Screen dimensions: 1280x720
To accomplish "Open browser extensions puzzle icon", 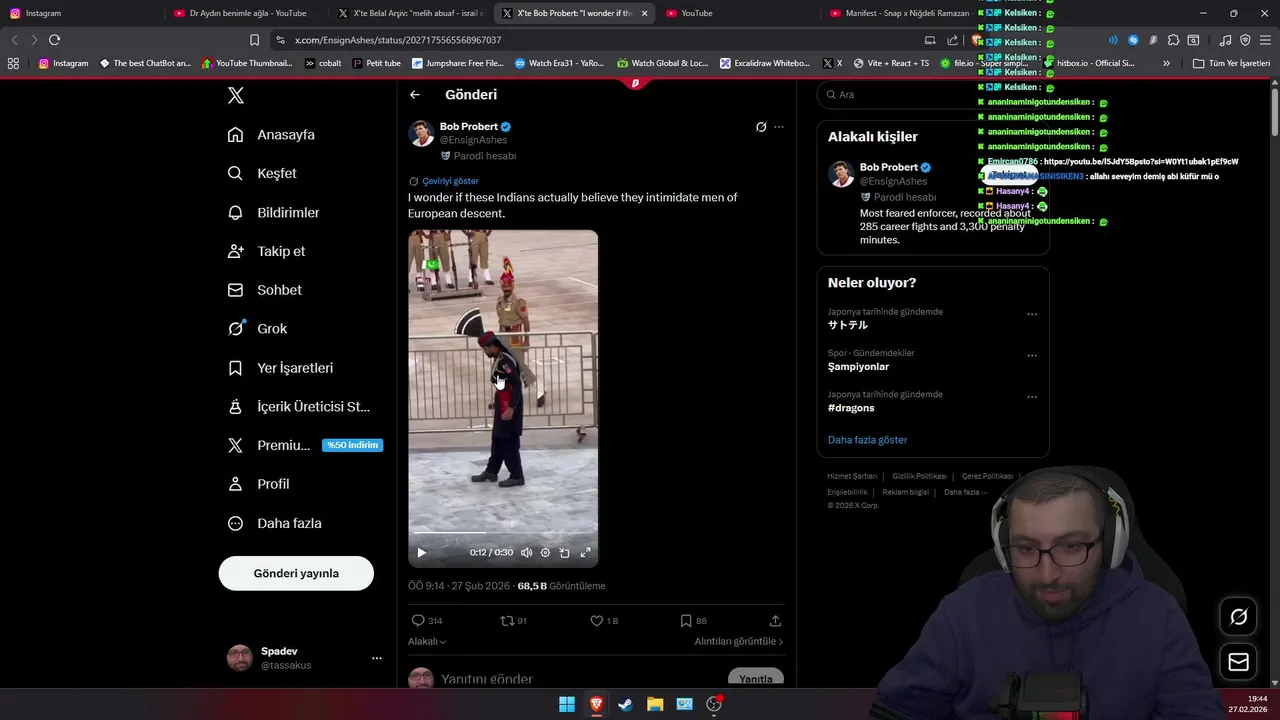I will 1173,40.
